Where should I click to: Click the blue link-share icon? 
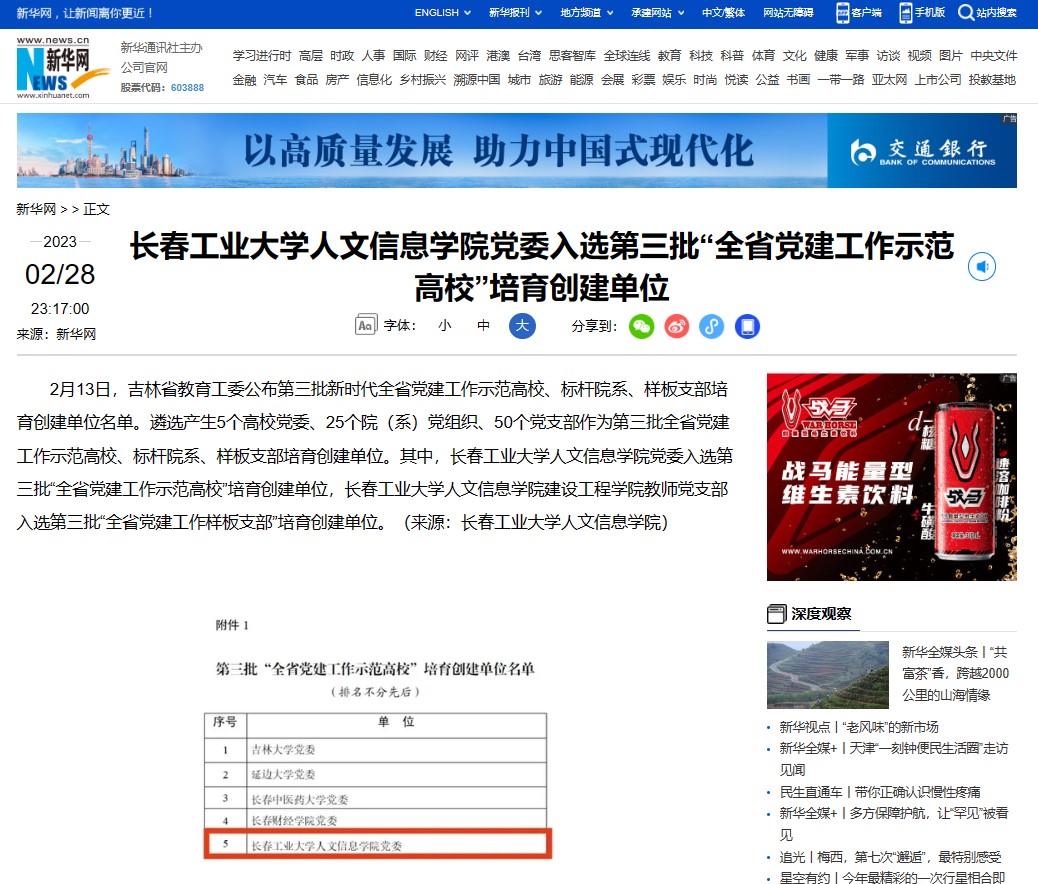tap(711, 326)
